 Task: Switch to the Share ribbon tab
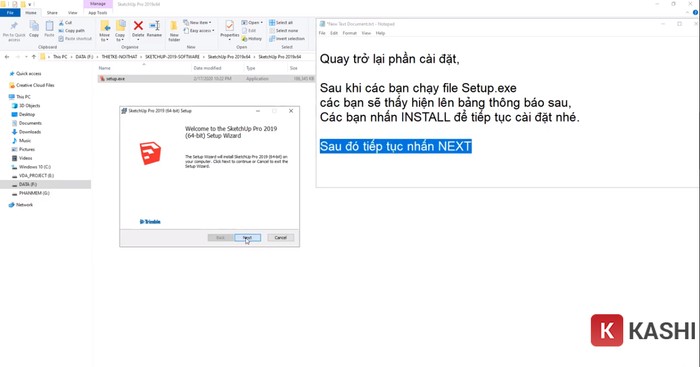(x=52, y=13)
